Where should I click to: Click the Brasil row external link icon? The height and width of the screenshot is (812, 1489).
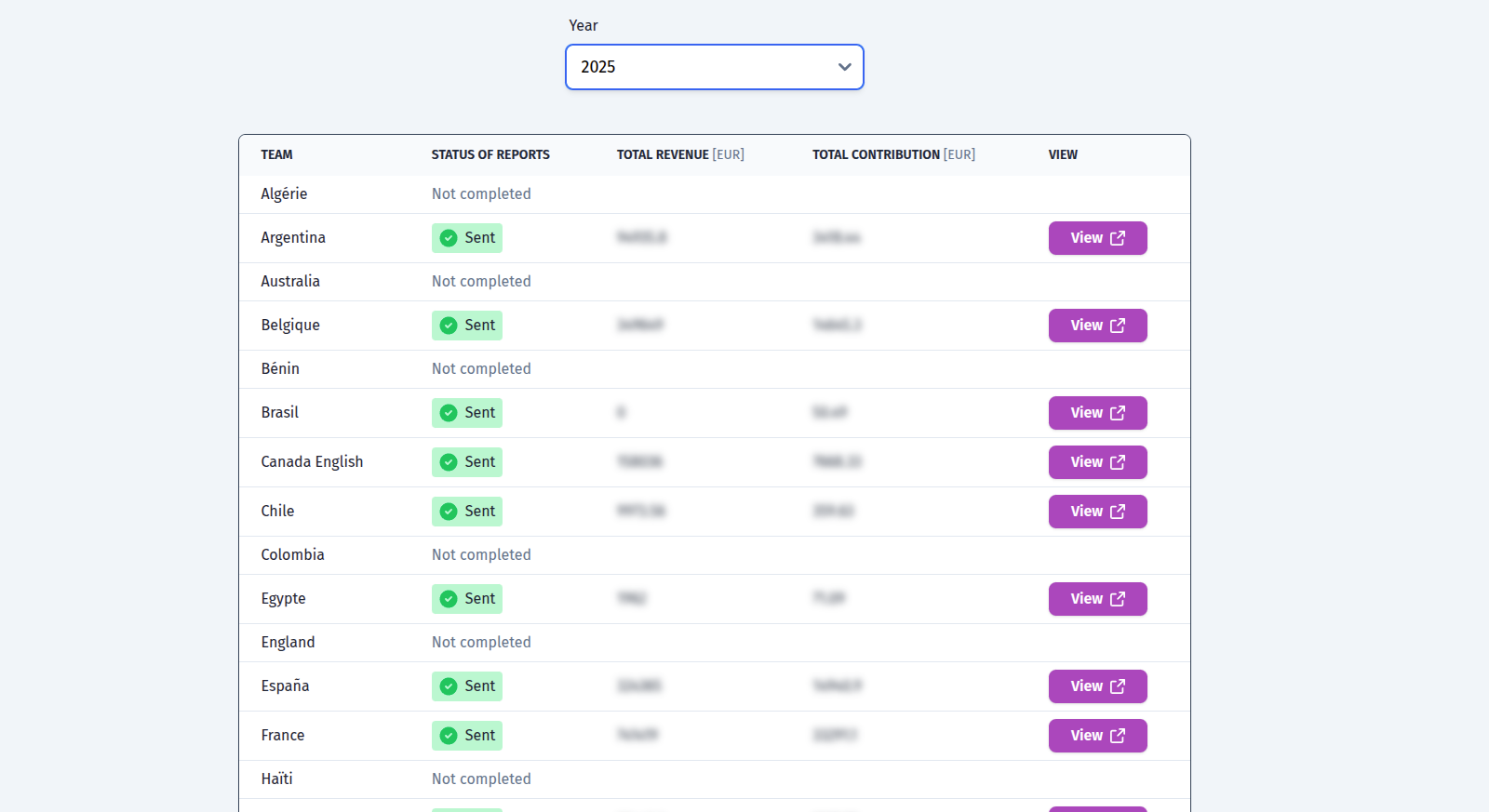pyautogui.click(x=1118, y=413)
